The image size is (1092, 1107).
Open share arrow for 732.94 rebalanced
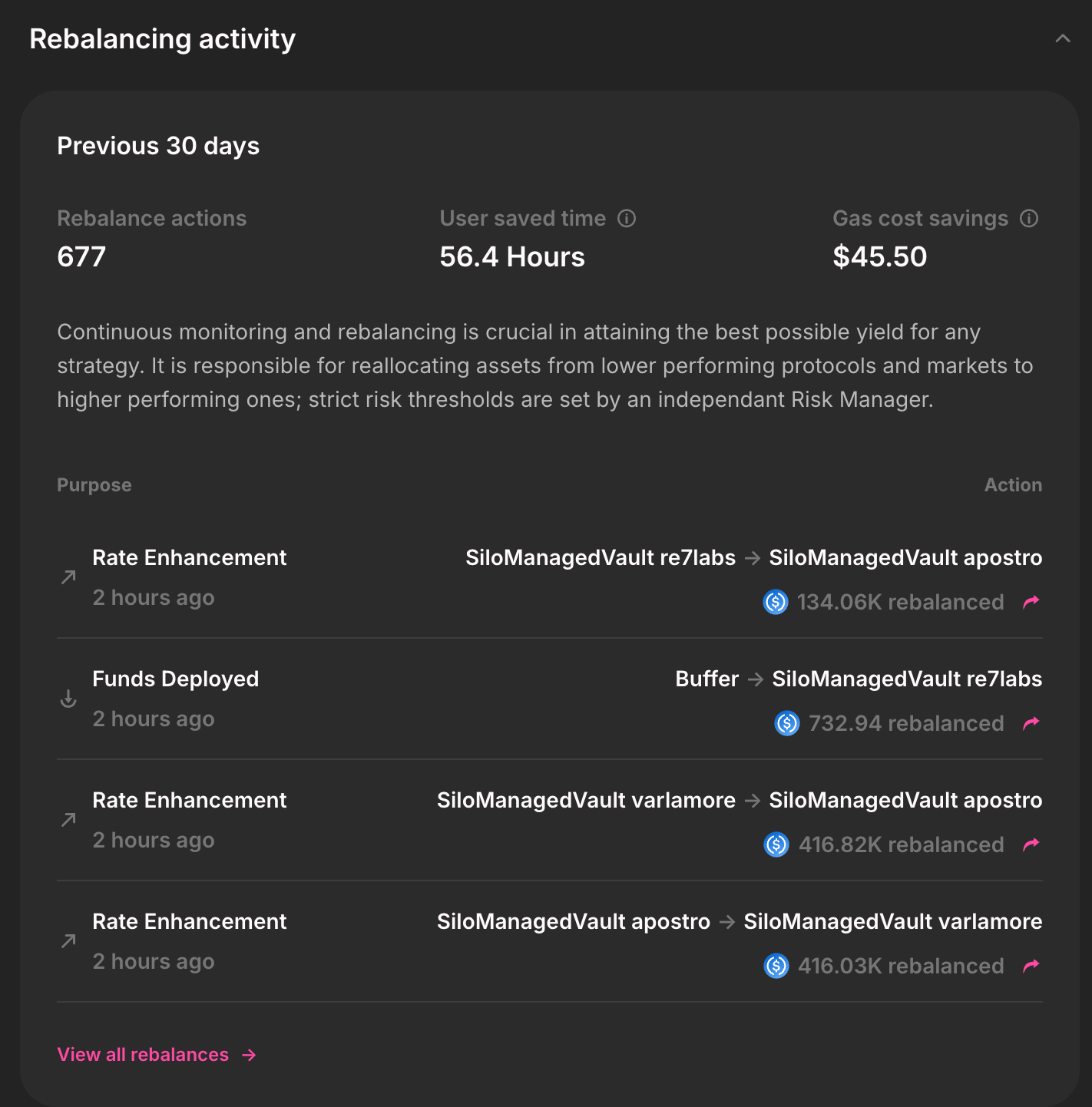point(1031,723)
